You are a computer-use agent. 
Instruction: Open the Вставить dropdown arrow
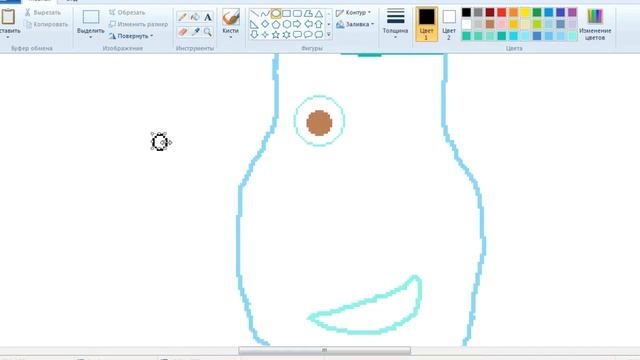pos(8,38)
